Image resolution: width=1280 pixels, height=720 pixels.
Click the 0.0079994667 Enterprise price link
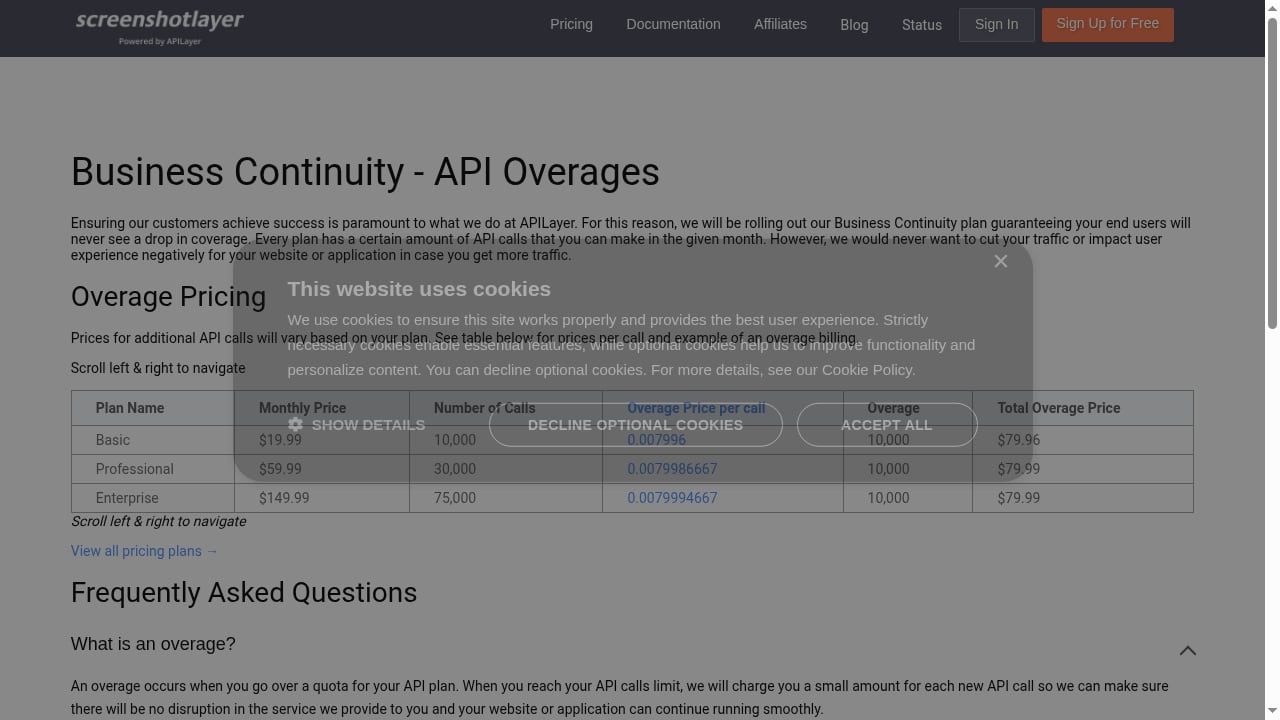tap(672, 498)
